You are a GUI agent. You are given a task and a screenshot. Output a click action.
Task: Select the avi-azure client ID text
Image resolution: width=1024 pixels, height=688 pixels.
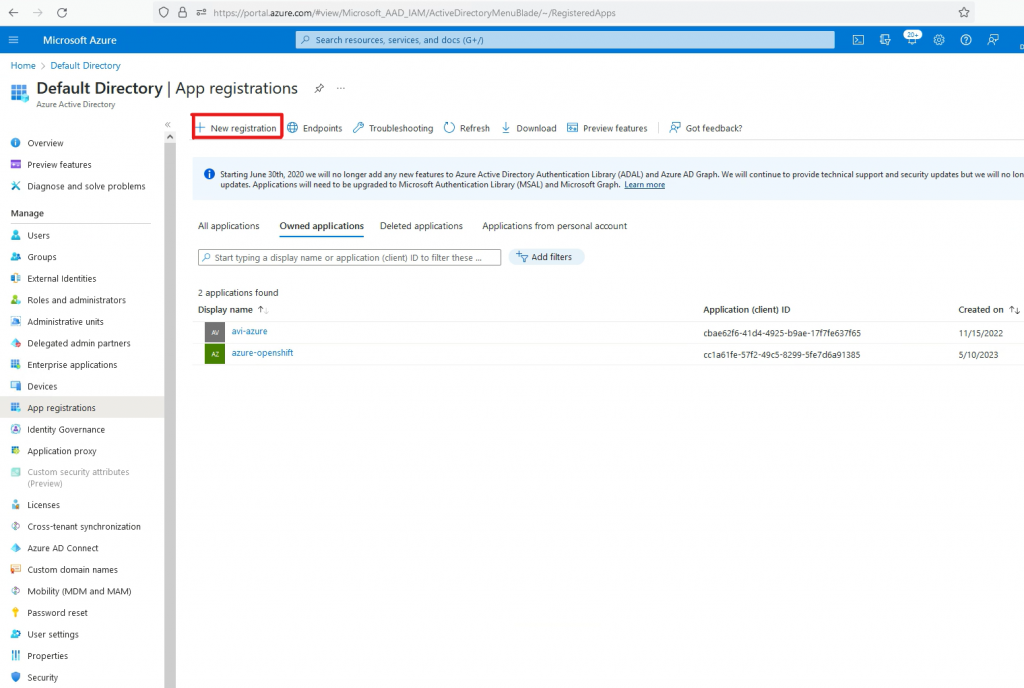tap(782, 333)
